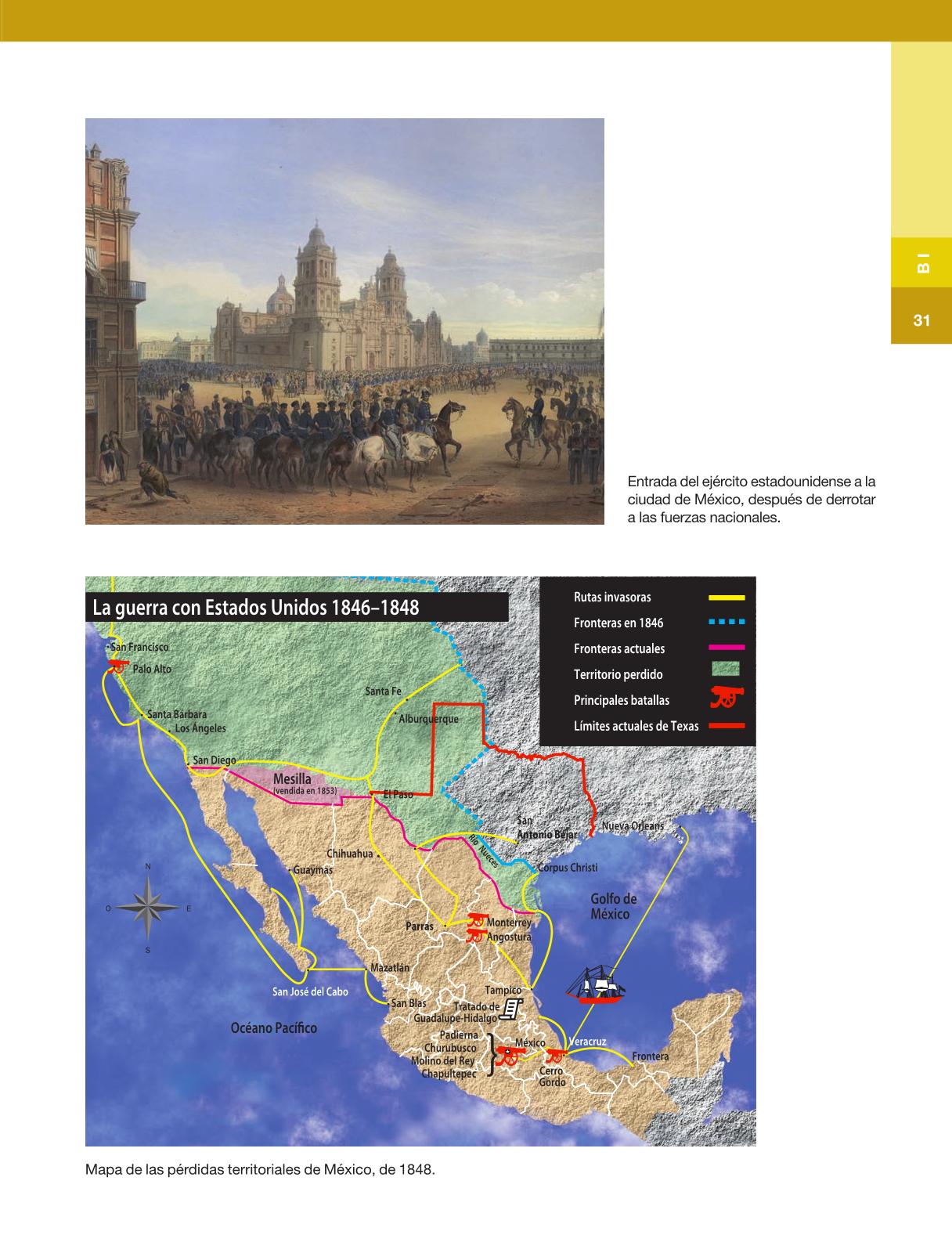Viewport: 952px width, 1253px height.
Task: Click the painting caption about the army's entrance
Action: 752,500
